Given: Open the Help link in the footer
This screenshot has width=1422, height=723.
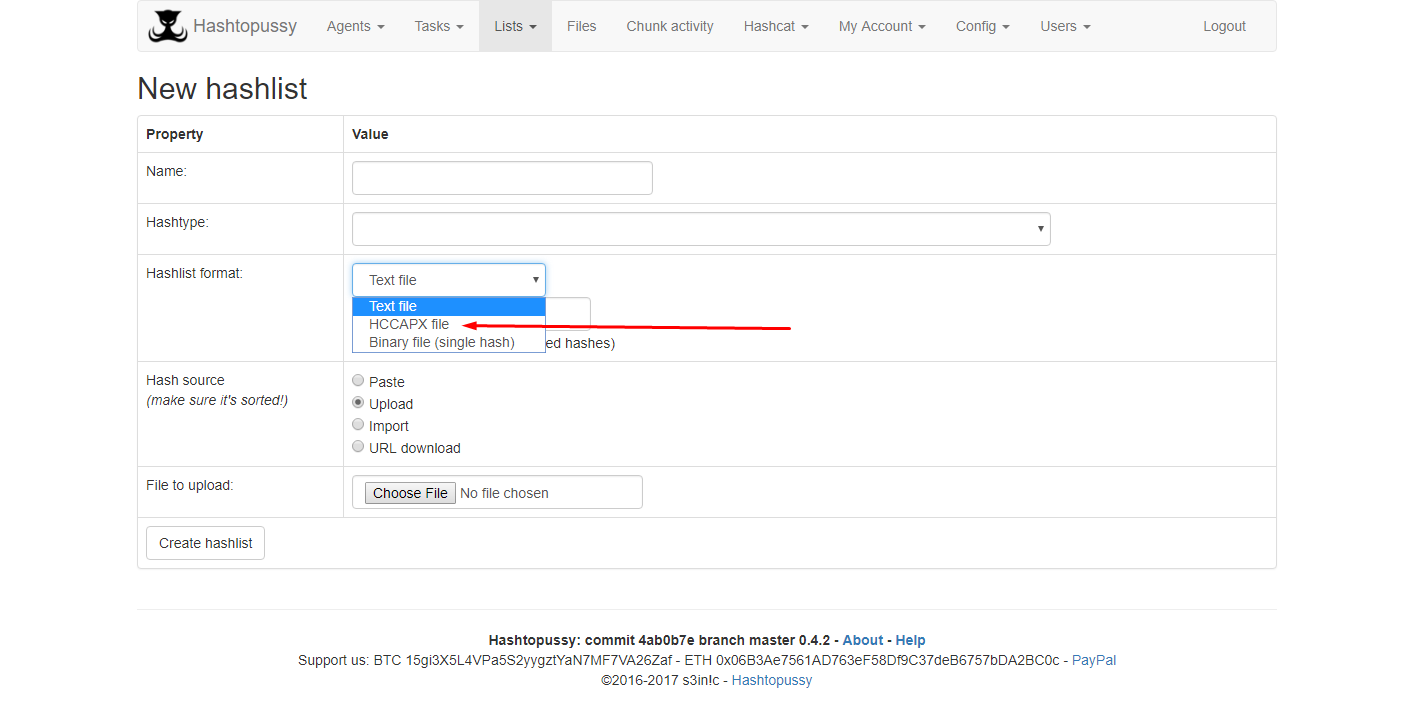Looking at the screenshot, I should pos(910,640).
